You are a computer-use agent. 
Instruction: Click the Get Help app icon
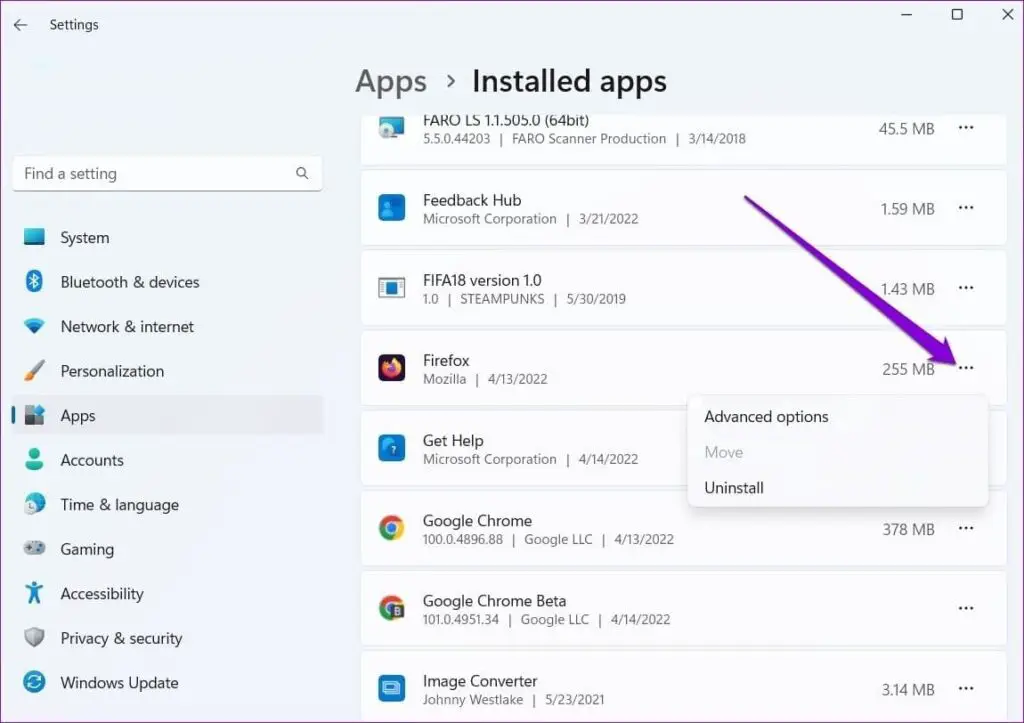tap(393, 449)
